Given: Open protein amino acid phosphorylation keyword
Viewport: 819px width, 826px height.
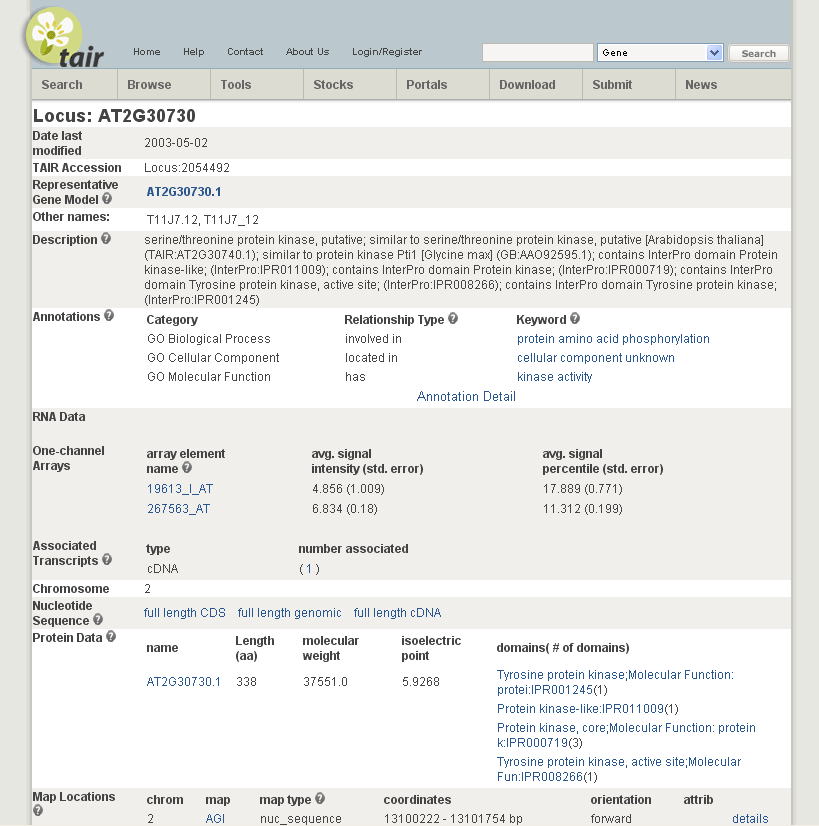Looking at the screenshot, I should coord(613,339).
